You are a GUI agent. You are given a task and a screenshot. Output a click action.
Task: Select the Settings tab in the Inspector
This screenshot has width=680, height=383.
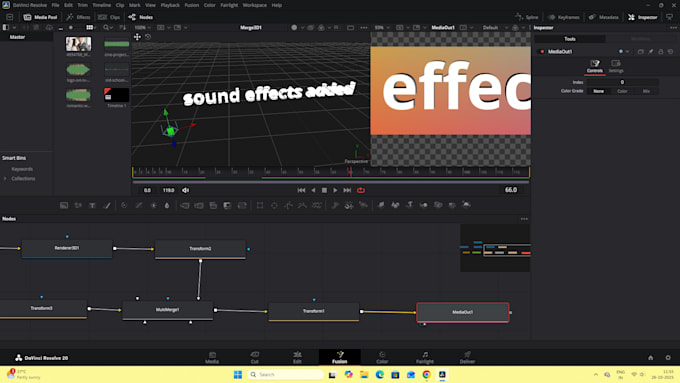coord(616,66)
